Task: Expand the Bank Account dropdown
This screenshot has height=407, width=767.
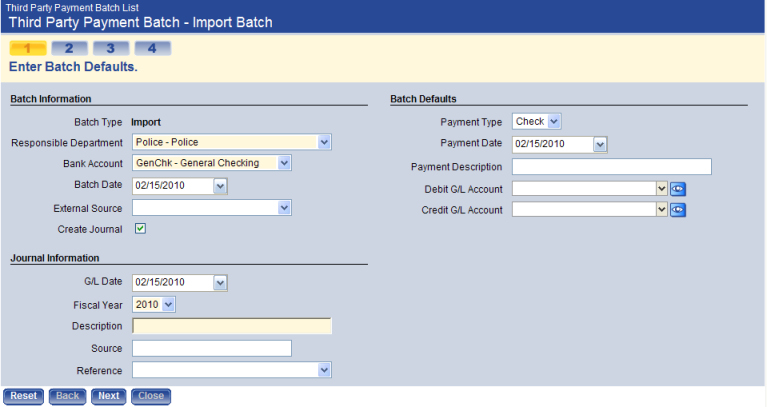Action: pyautogui.click(x=285, y=163)
